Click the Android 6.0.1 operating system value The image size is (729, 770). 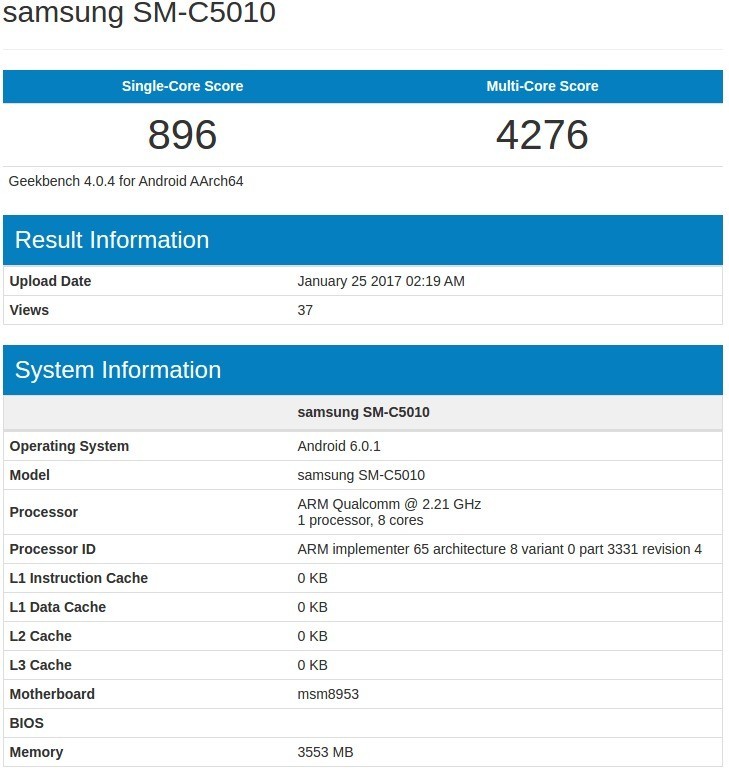[338, 446]
